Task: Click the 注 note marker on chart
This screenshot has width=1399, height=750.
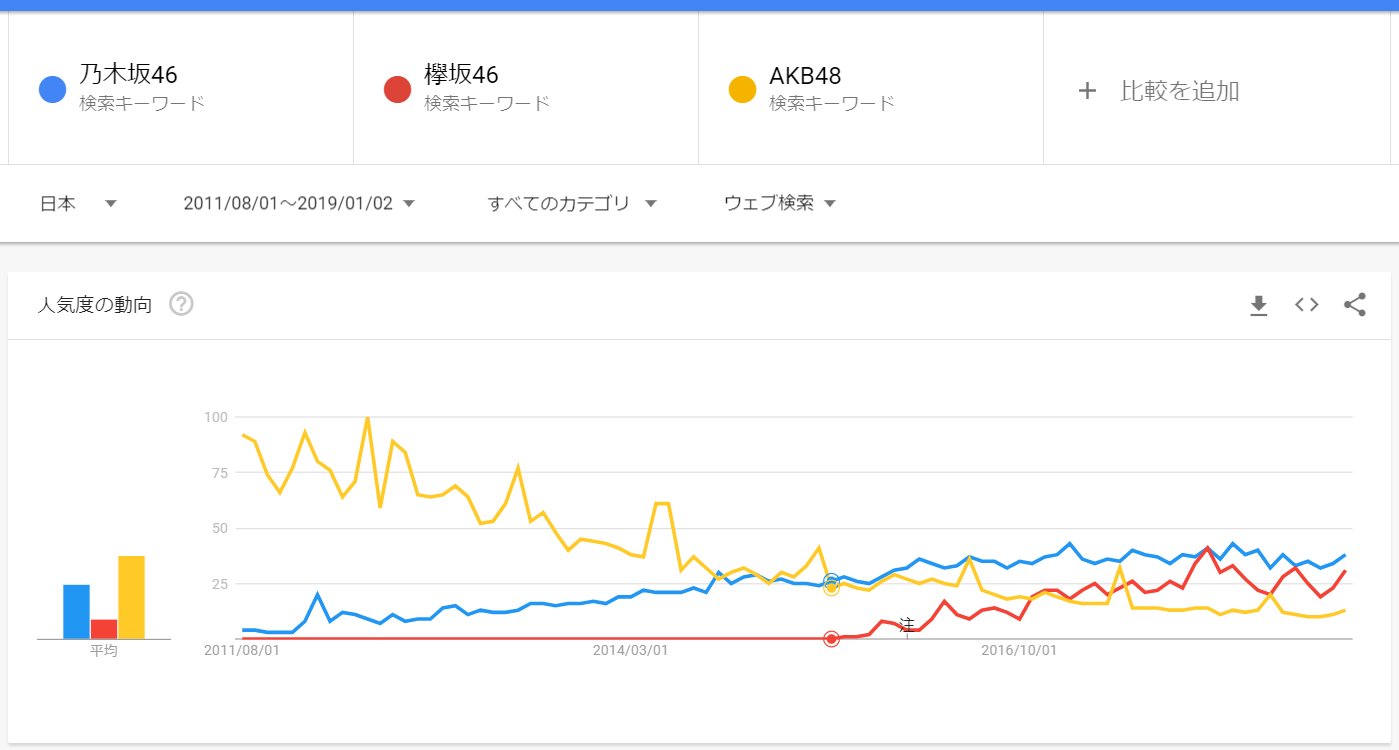Action: [x=907, y=625]
